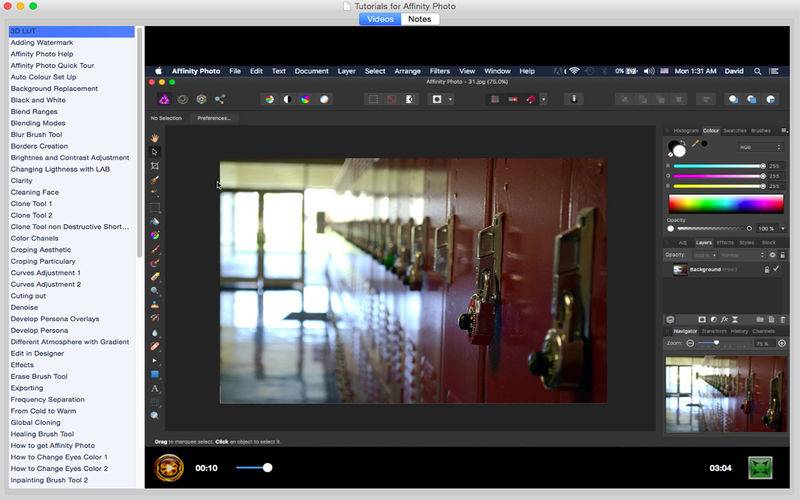Select the Hand (view) tool
Image resolution: width=800 pixels, height=500 pixels.
point(155,138)
